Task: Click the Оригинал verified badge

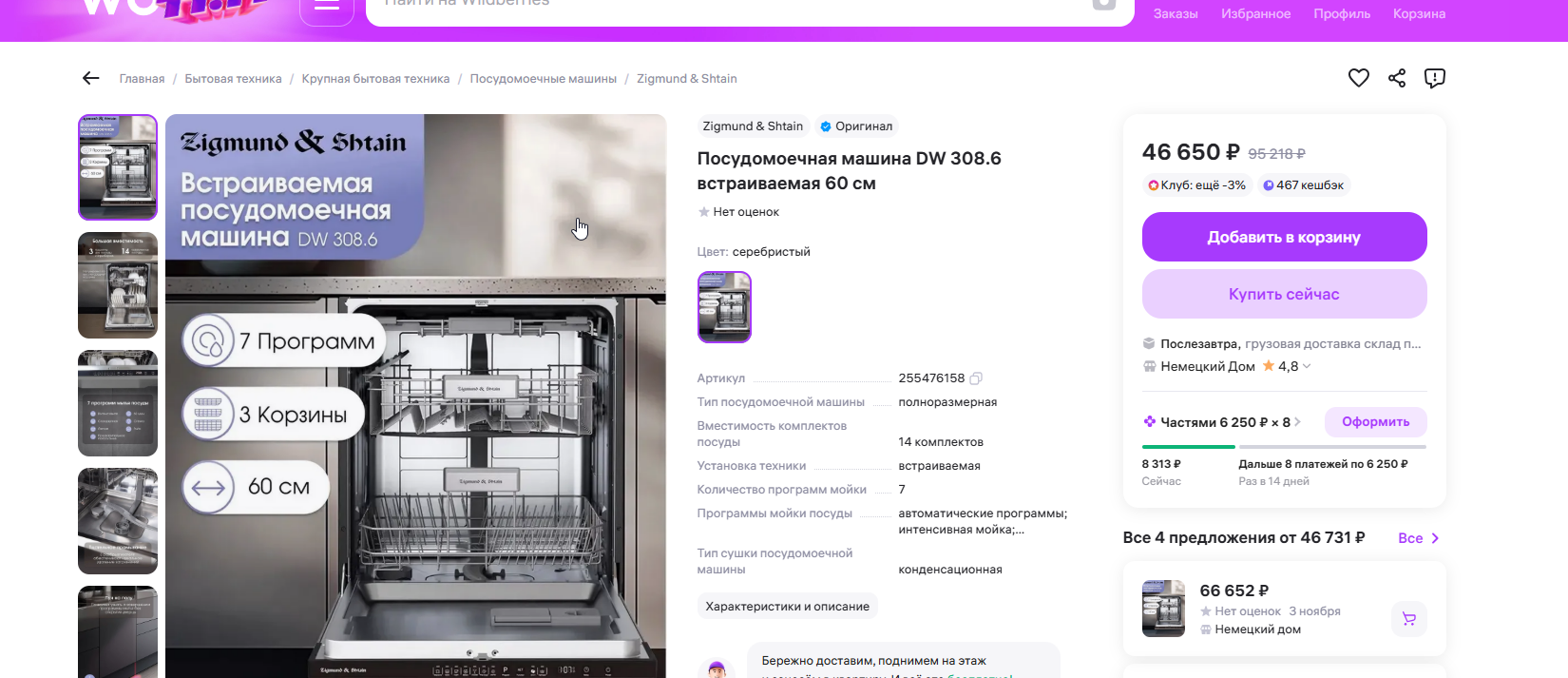Action: pos(856,126)
